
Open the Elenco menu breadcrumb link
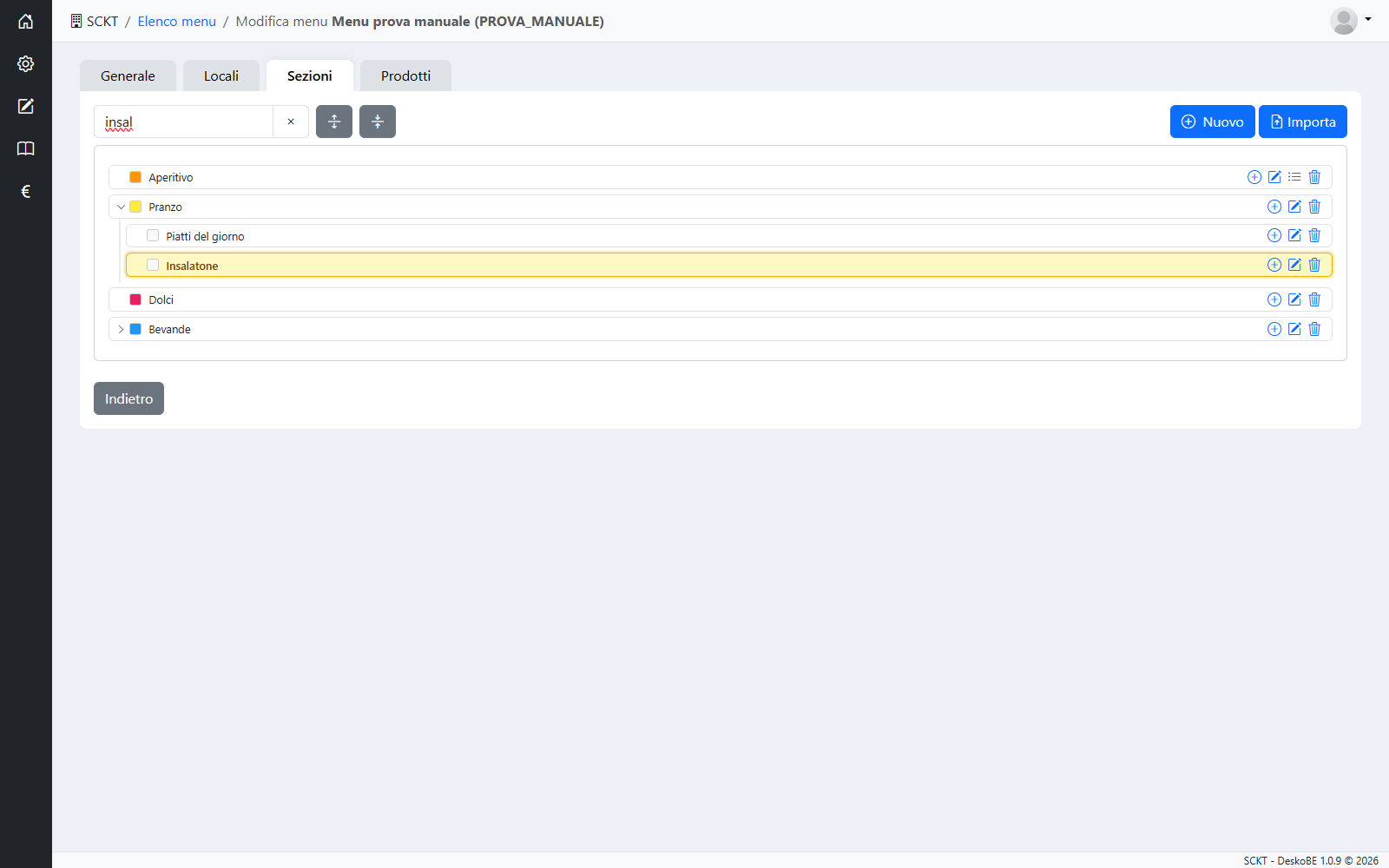tap(176, 21)
